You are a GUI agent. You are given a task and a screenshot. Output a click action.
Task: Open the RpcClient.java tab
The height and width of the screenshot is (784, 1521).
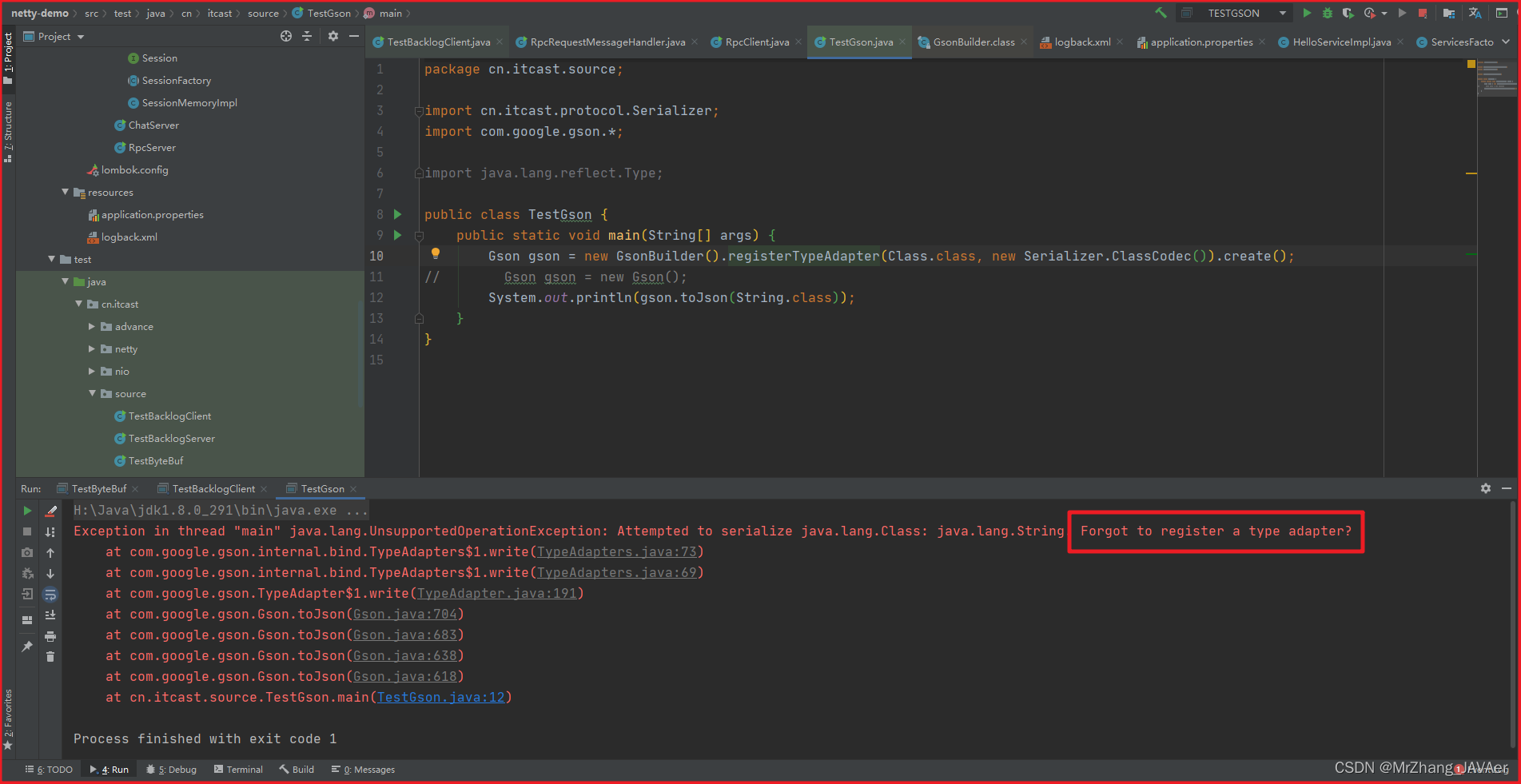point(757,42)
